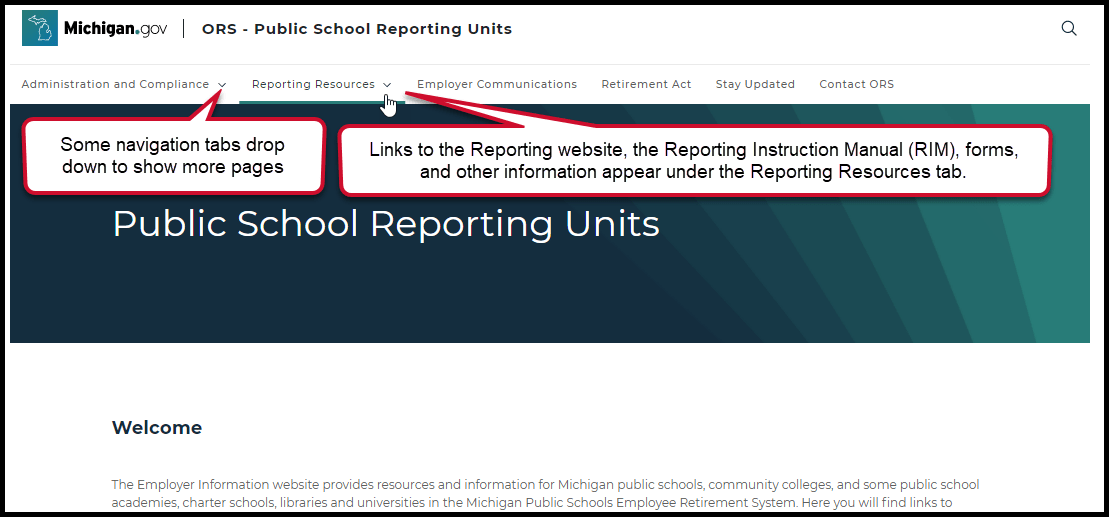Click Contact ORS in the nav bar
This screenshot has width=1109, height=517.
coord(856,85)
